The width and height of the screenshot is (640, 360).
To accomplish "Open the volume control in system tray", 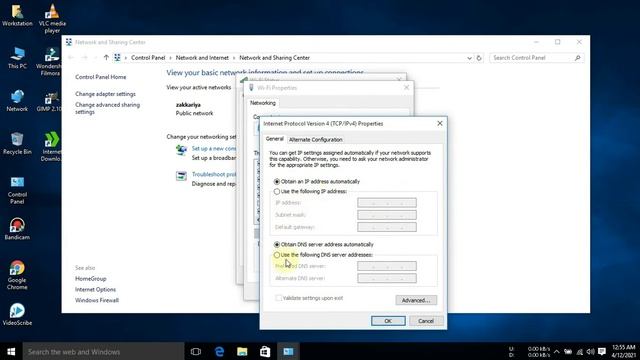I will pyautogui.click(x=590, y=351).
